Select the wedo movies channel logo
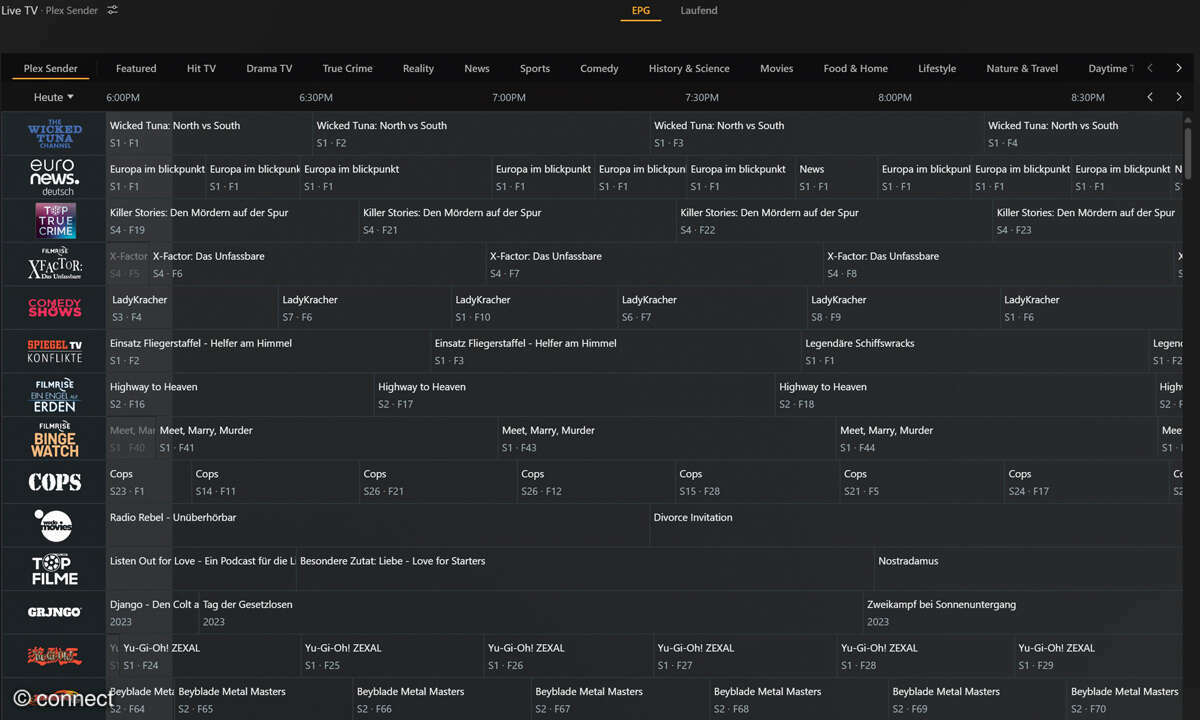 tap(54, 525)
